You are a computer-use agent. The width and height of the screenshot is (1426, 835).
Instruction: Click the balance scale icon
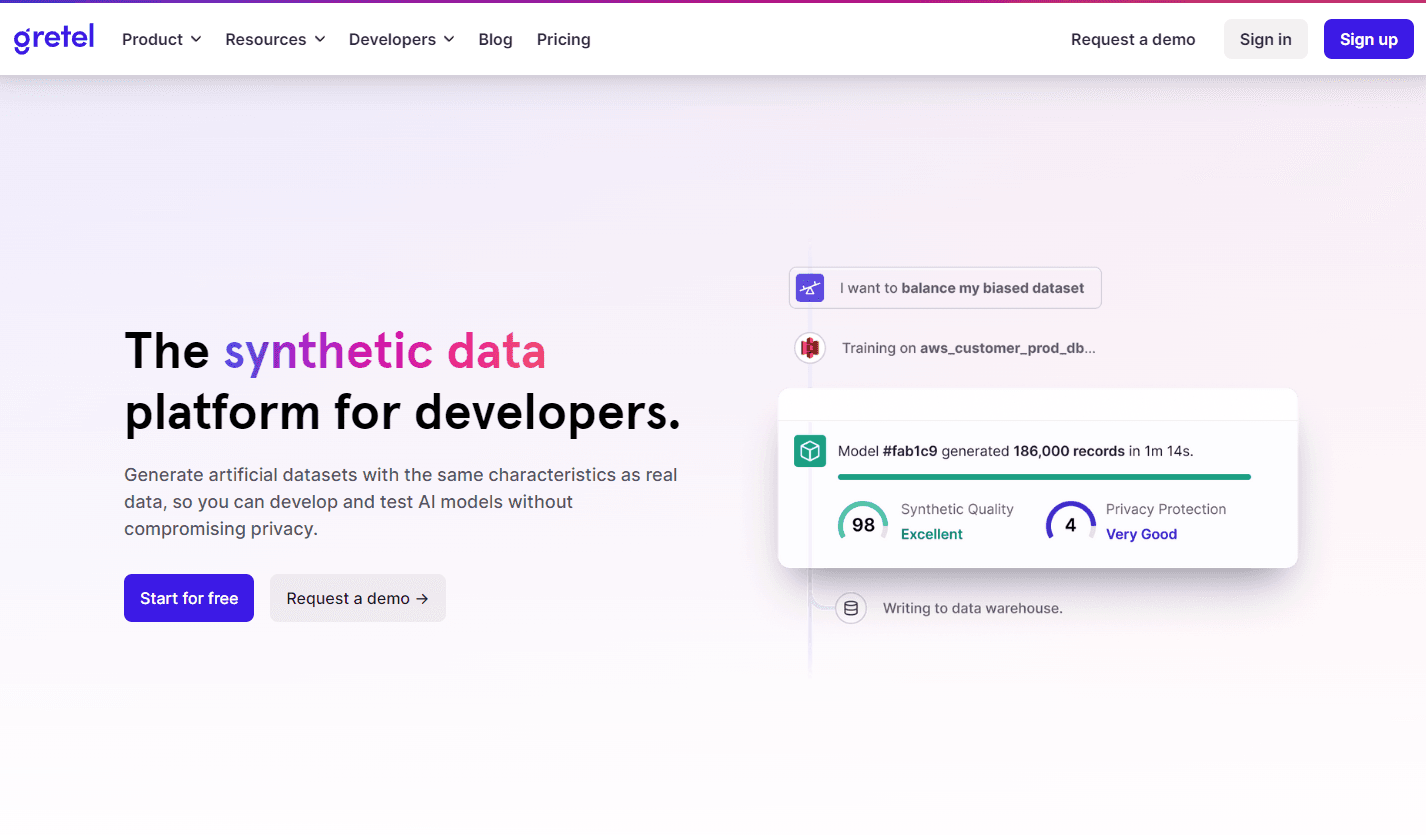coord(809,288)
